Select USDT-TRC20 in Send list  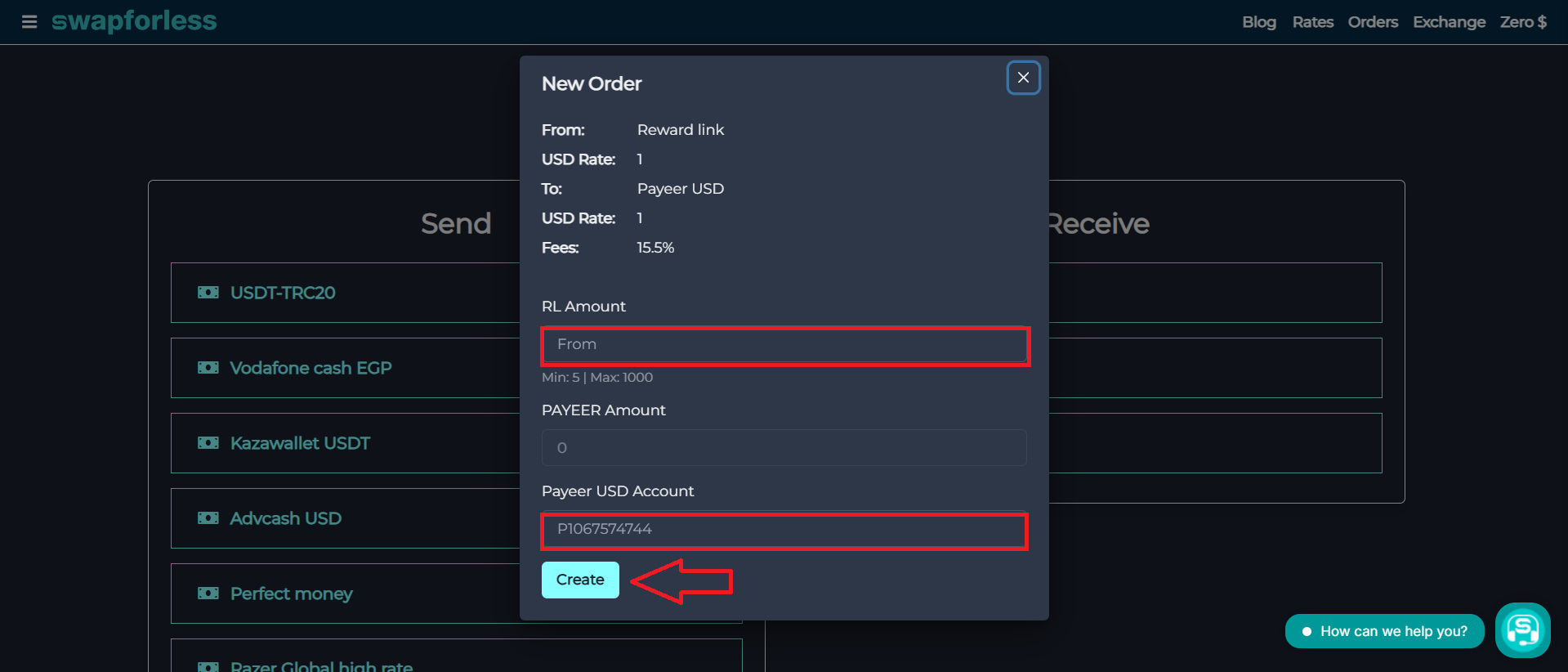pyautogui.click(x=345, y=293)
